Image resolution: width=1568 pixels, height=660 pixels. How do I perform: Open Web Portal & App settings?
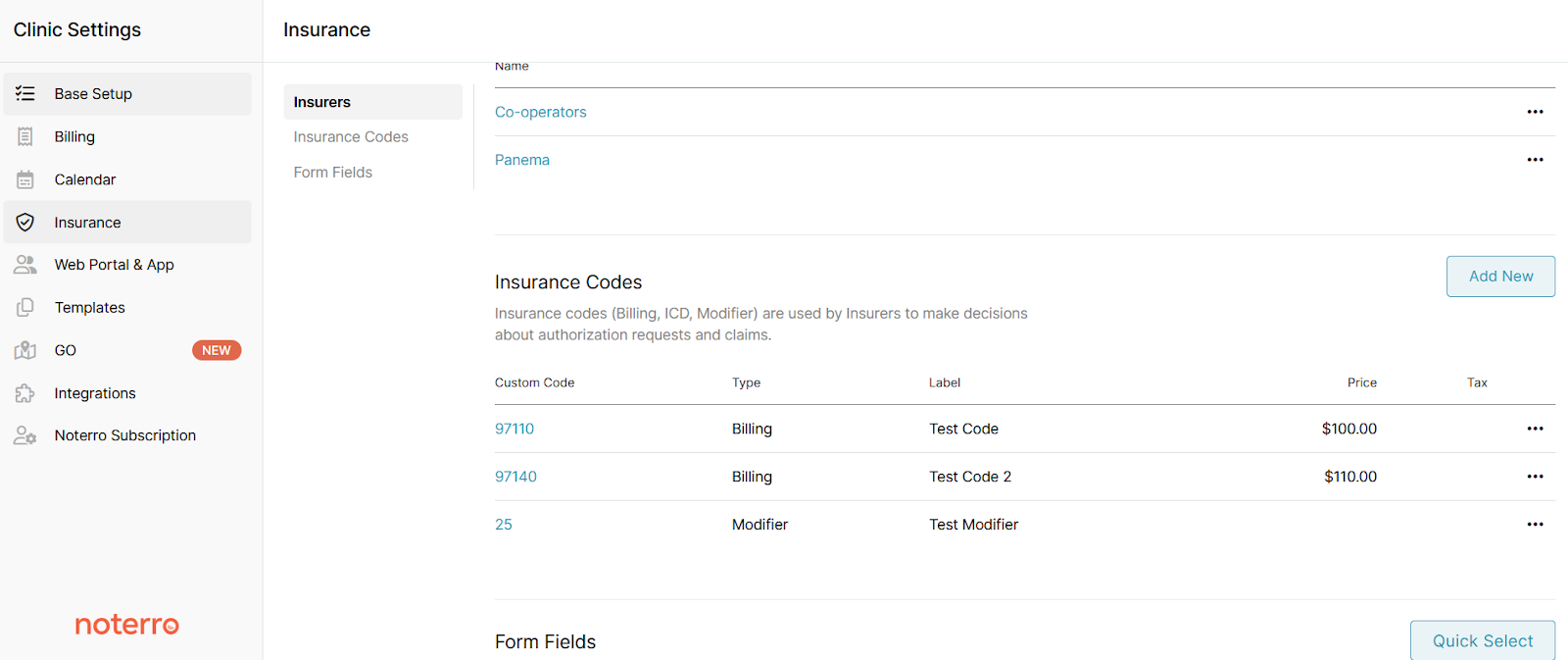(127, 265)
